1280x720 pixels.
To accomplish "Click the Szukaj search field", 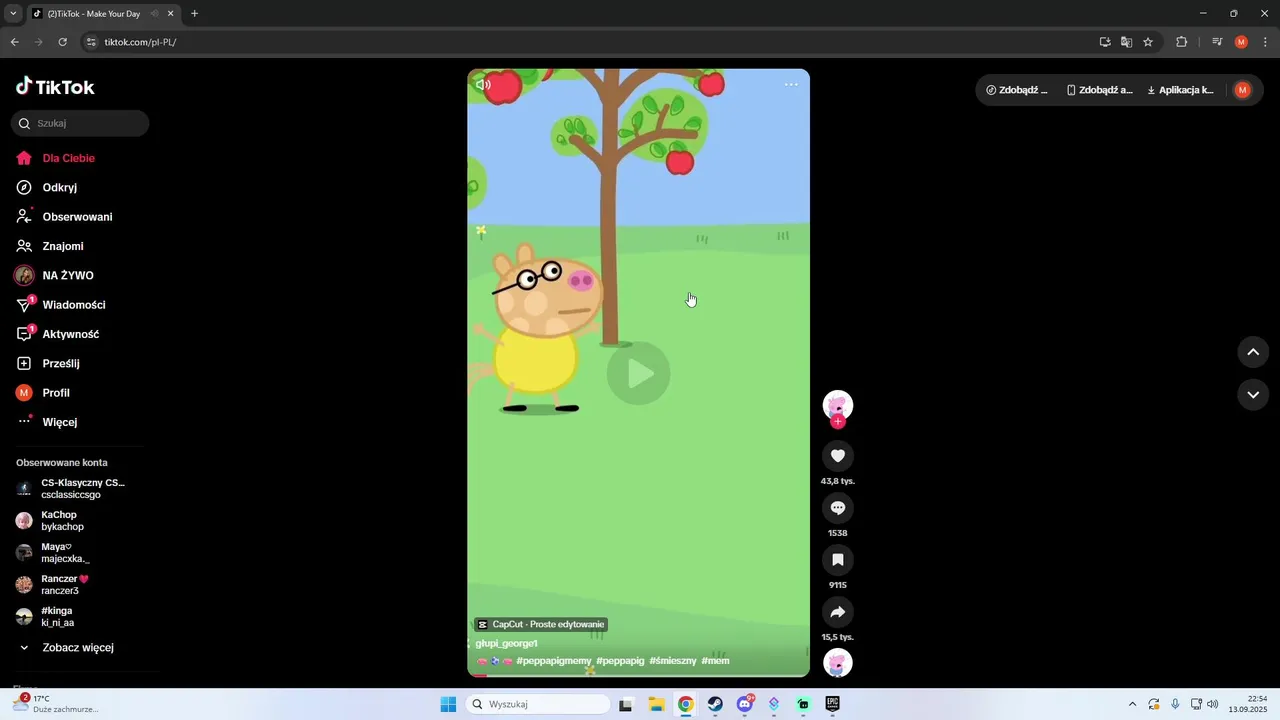I will [x=80, y=123].
